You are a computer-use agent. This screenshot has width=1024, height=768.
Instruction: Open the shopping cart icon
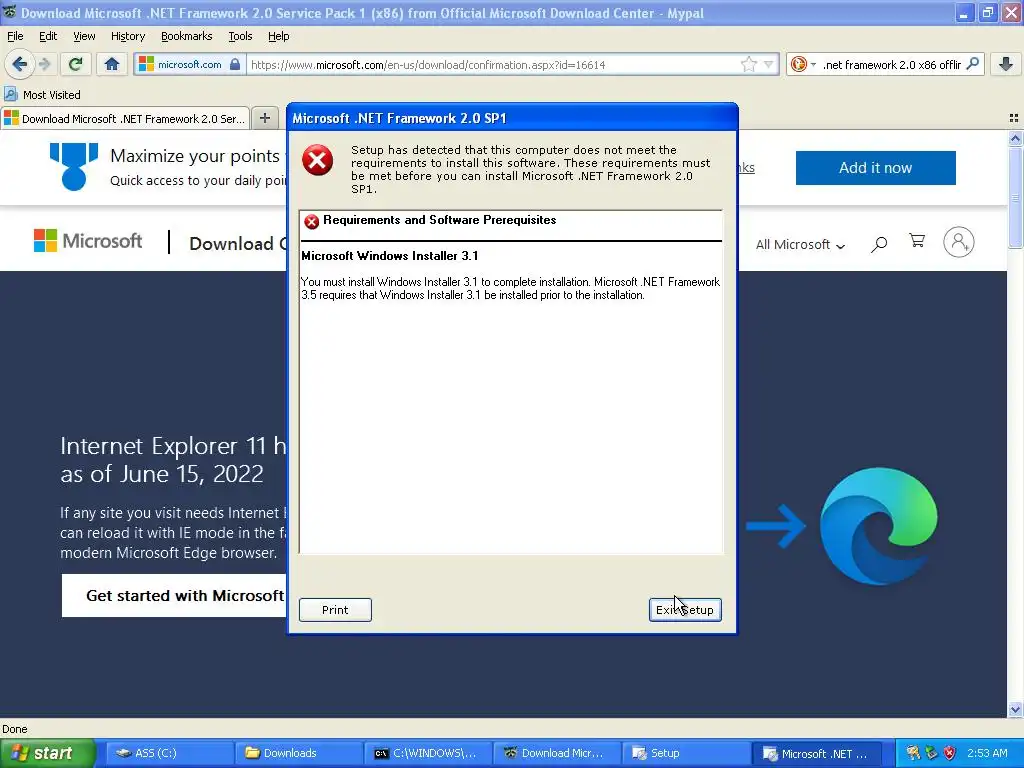pyautogui.click(x=917, y=241)
